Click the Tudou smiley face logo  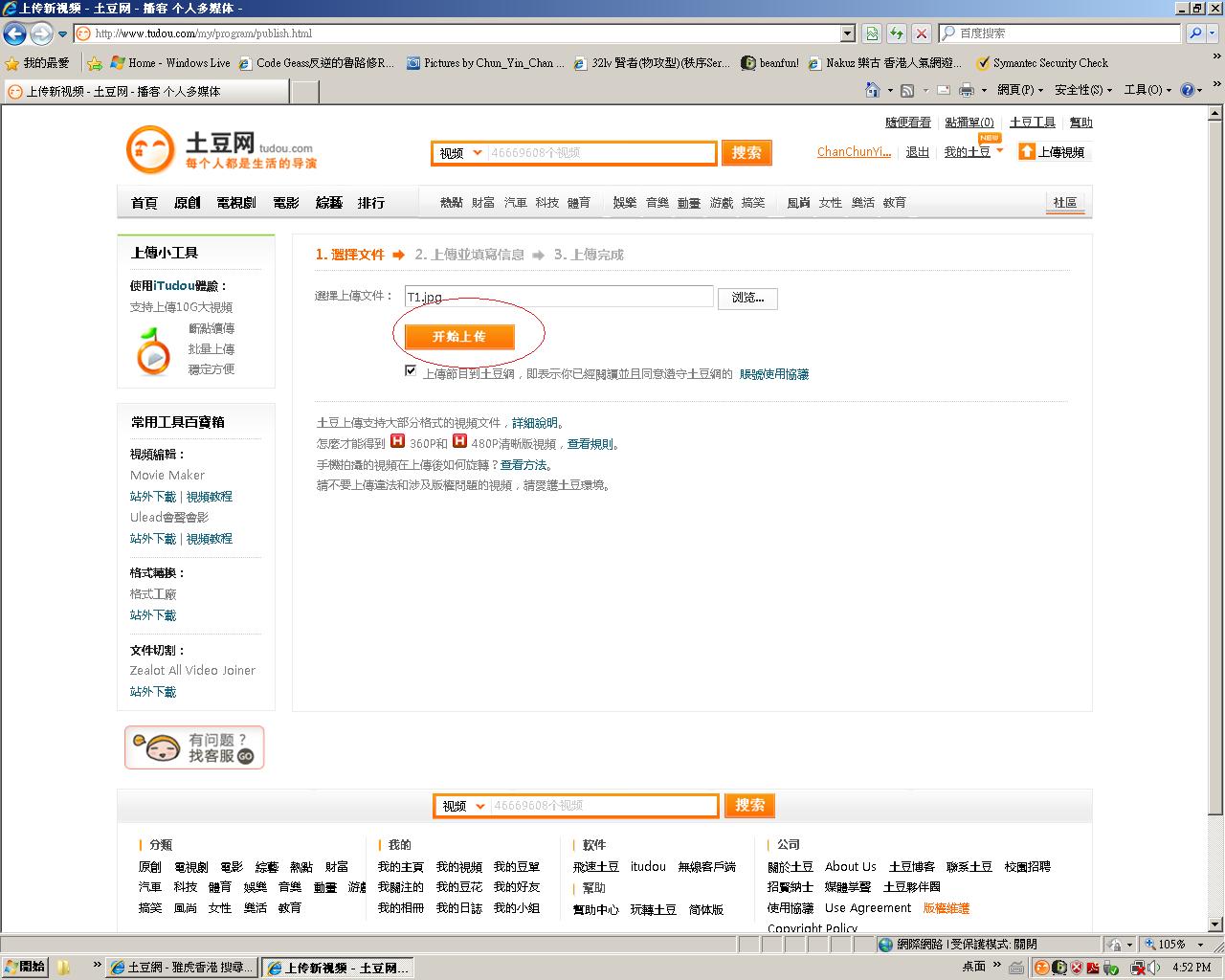click(150, 150)
